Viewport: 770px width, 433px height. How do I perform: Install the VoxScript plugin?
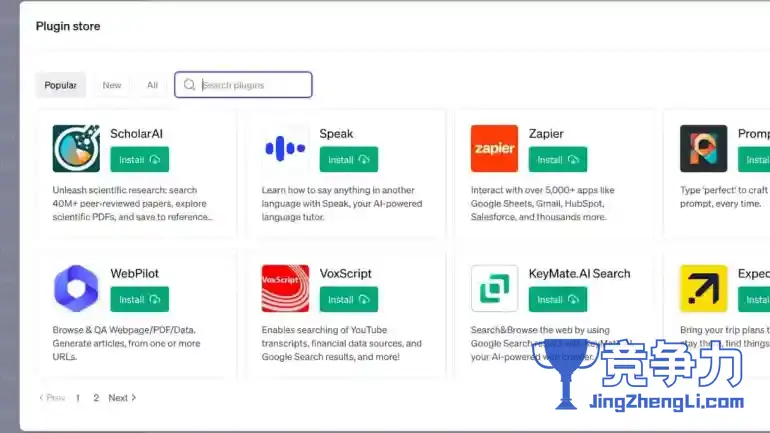click(349, 300)
